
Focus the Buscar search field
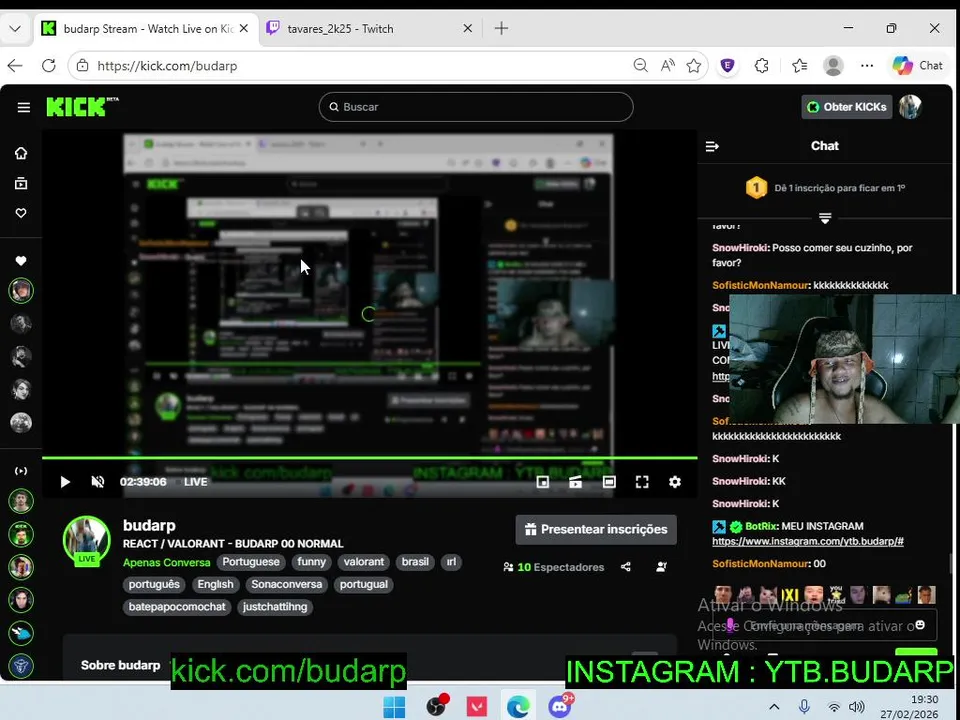[476, 107]
